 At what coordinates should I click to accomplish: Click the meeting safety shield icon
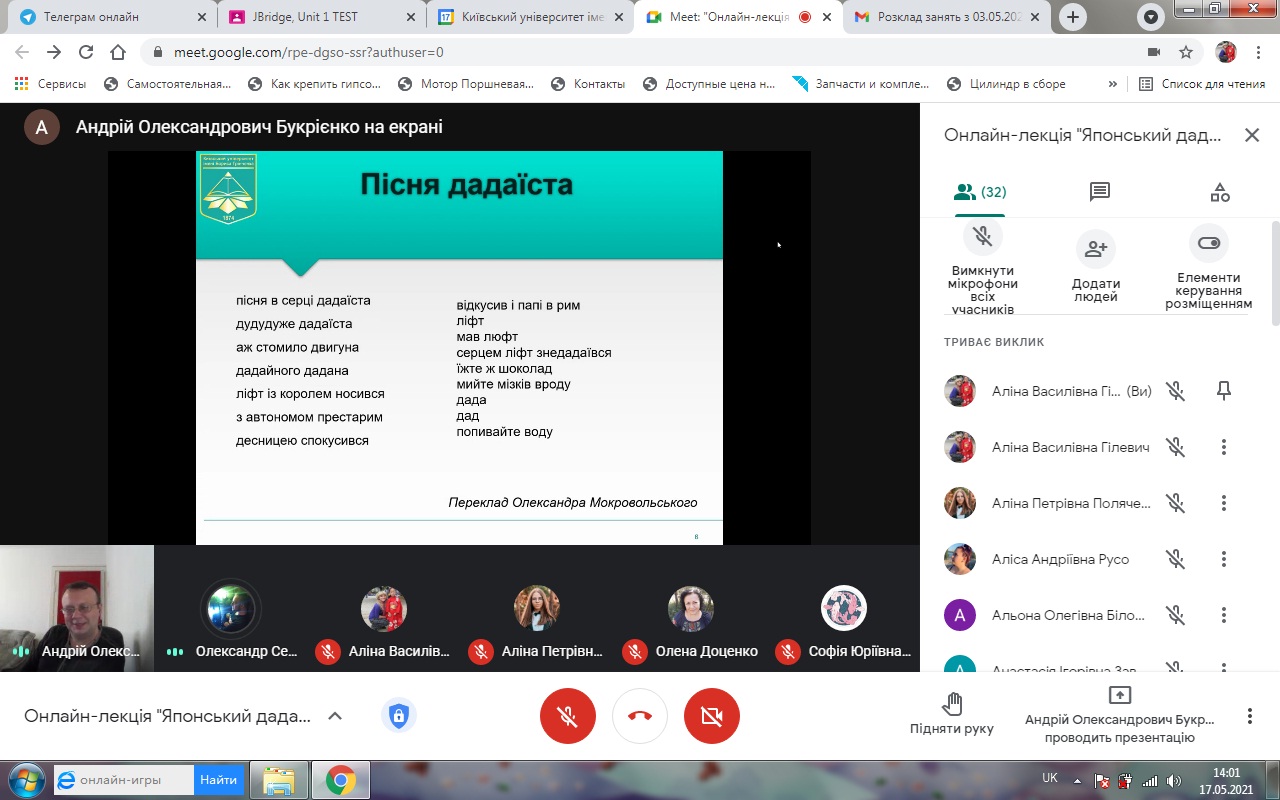tap(399, 716)
